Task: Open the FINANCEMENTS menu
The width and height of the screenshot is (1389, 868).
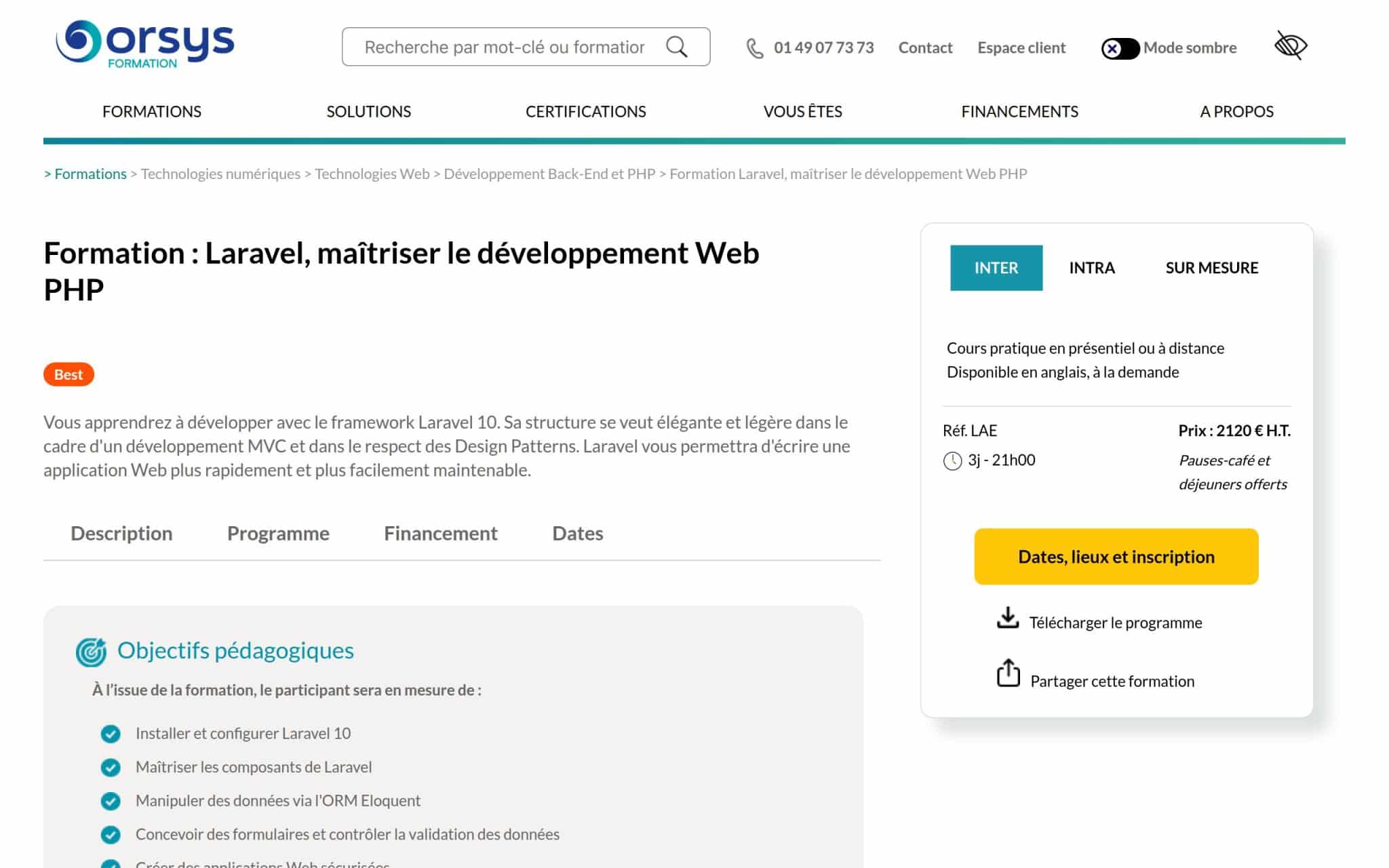Action: pyautogui.click(x=1020, y=111)
